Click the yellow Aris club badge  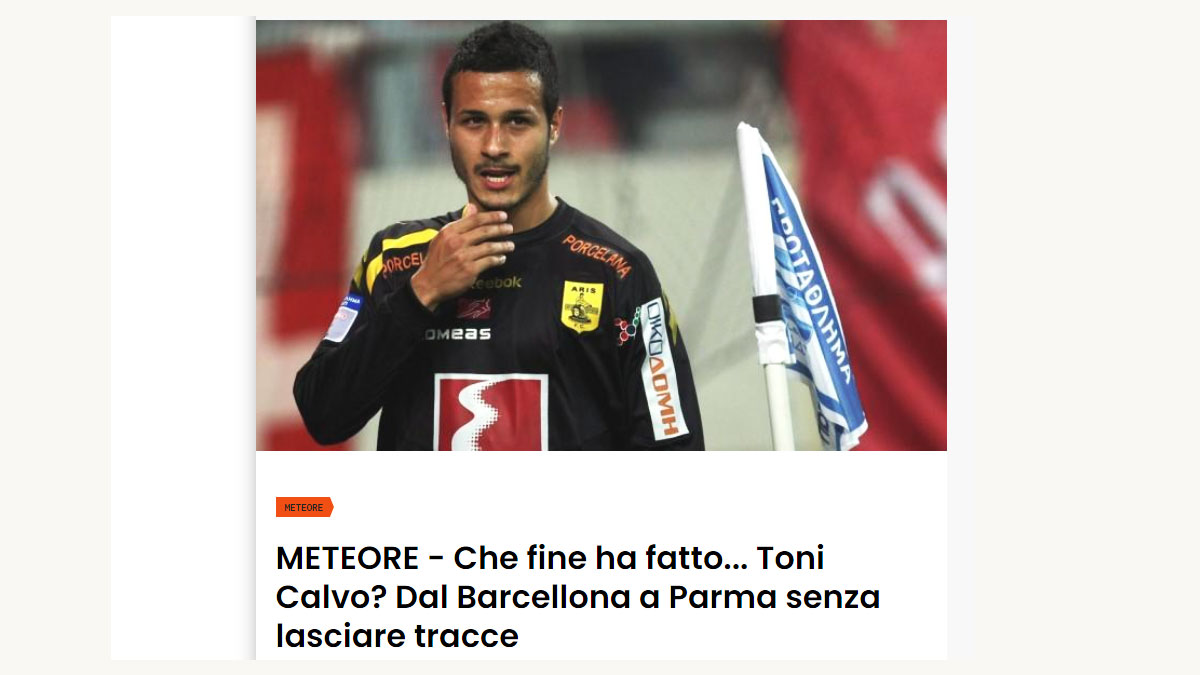pos(581,306)
